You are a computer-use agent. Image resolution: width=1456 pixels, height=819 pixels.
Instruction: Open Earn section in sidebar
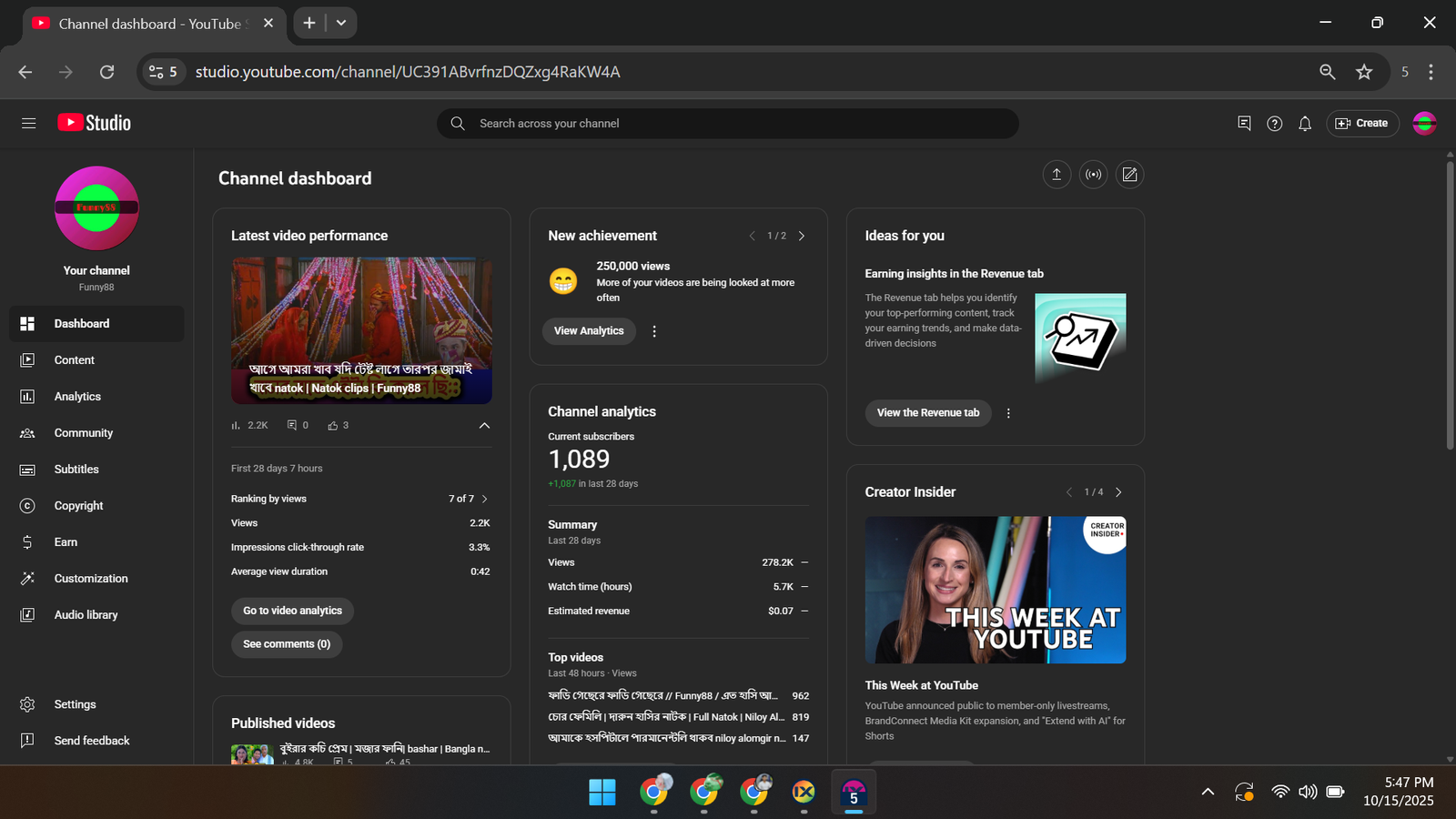66,542
